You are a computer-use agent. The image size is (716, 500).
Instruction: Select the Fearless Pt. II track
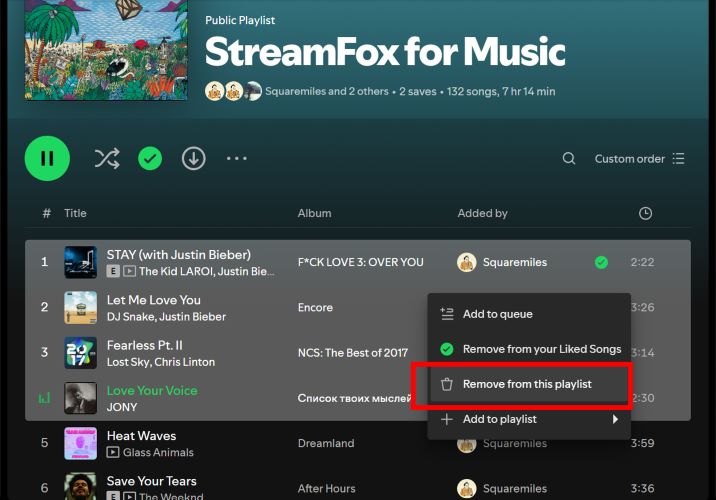(x=144, y=345)
